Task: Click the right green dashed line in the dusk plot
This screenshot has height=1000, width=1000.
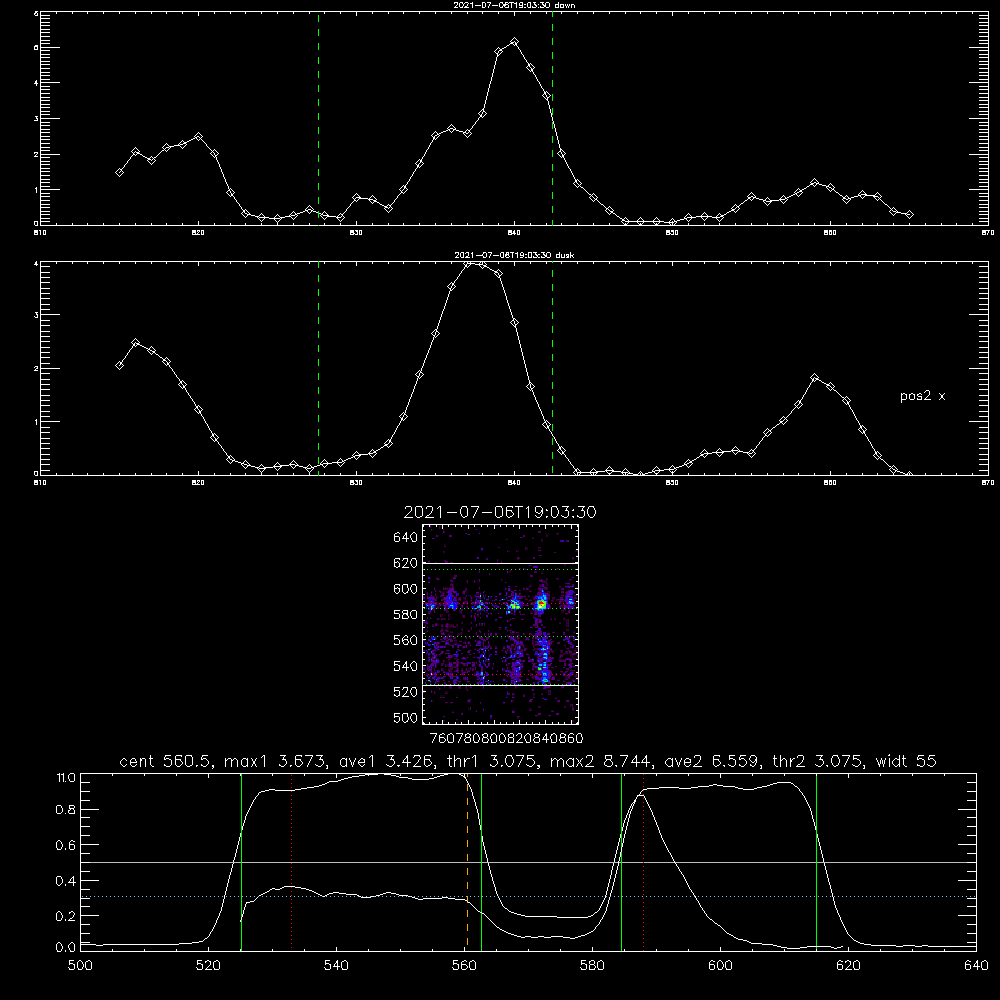Action: pos(552,368)
